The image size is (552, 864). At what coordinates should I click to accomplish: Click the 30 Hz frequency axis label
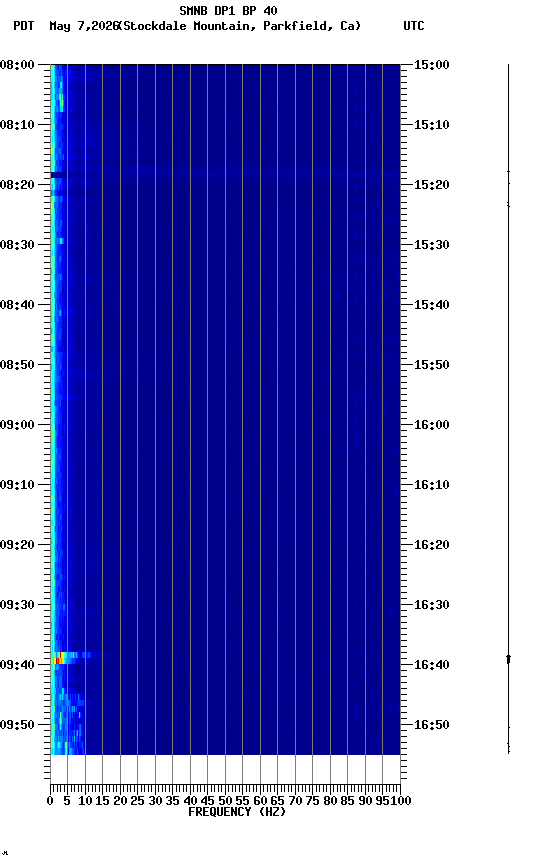(155, 801)
